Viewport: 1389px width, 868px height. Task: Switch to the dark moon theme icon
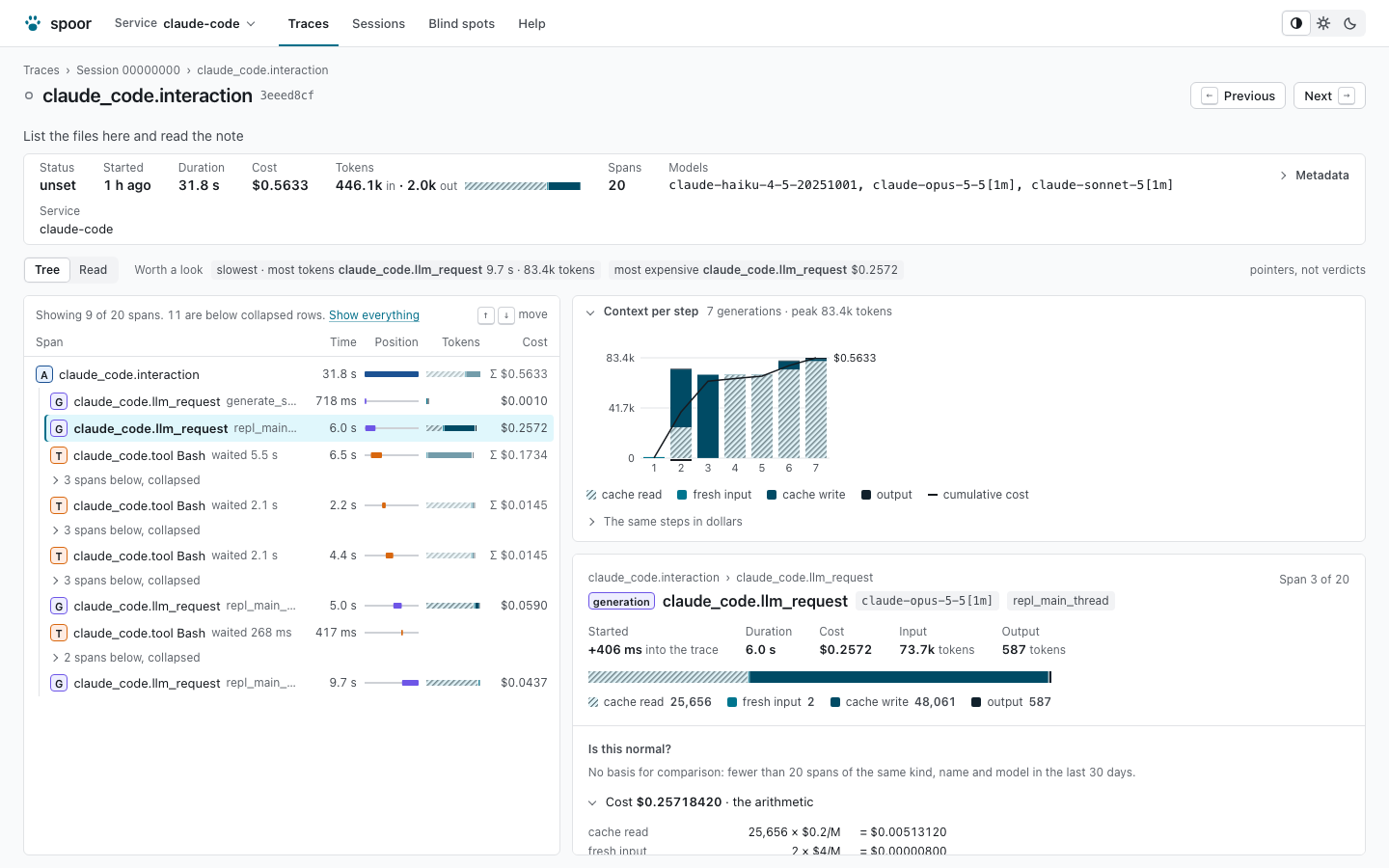coord(1350,23)
